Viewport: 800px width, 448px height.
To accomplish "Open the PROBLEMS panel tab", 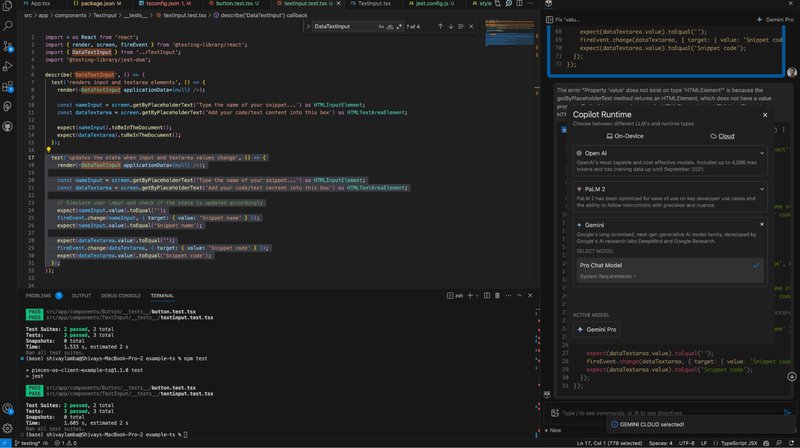I will (x=39, y=296).
